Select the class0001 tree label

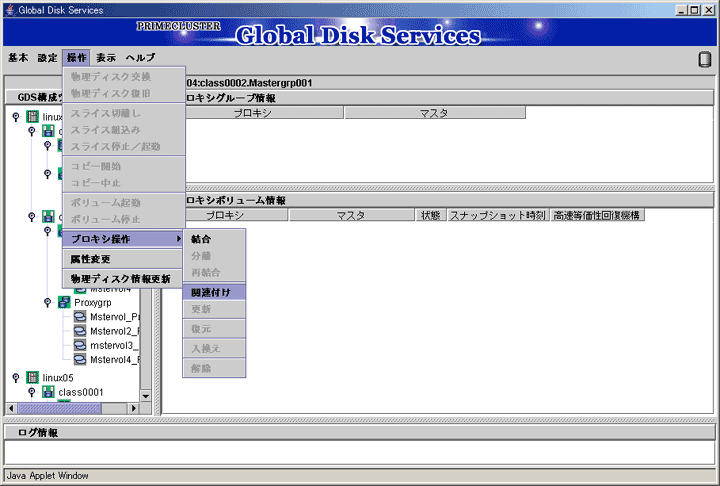81,392
